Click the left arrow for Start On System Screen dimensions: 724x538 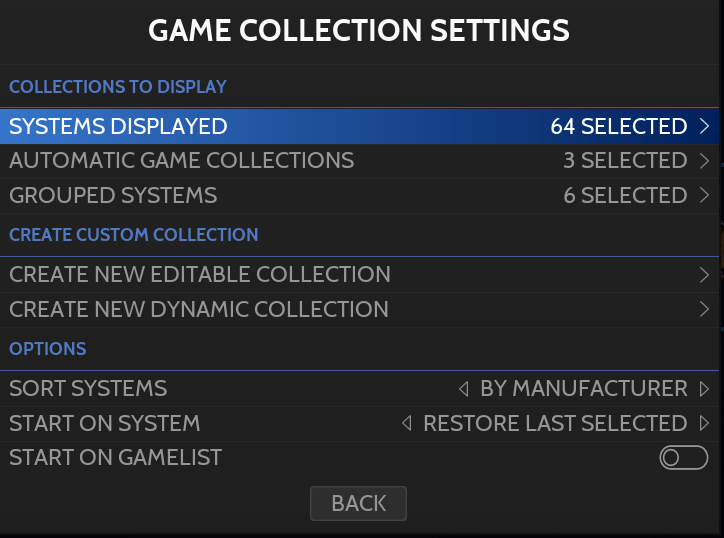406,423
